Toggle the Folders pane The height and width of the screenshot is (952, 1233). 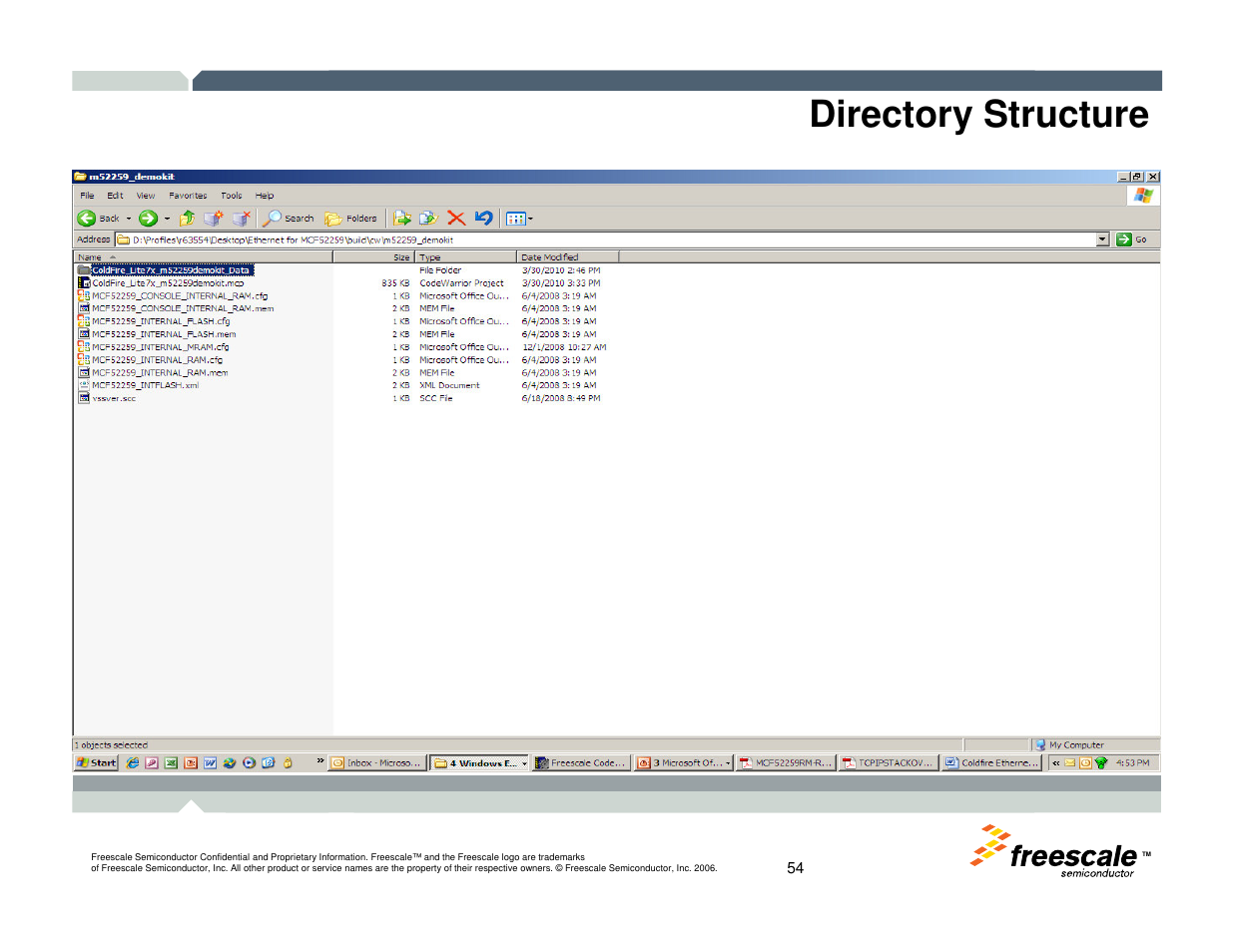tap(350, 219)
